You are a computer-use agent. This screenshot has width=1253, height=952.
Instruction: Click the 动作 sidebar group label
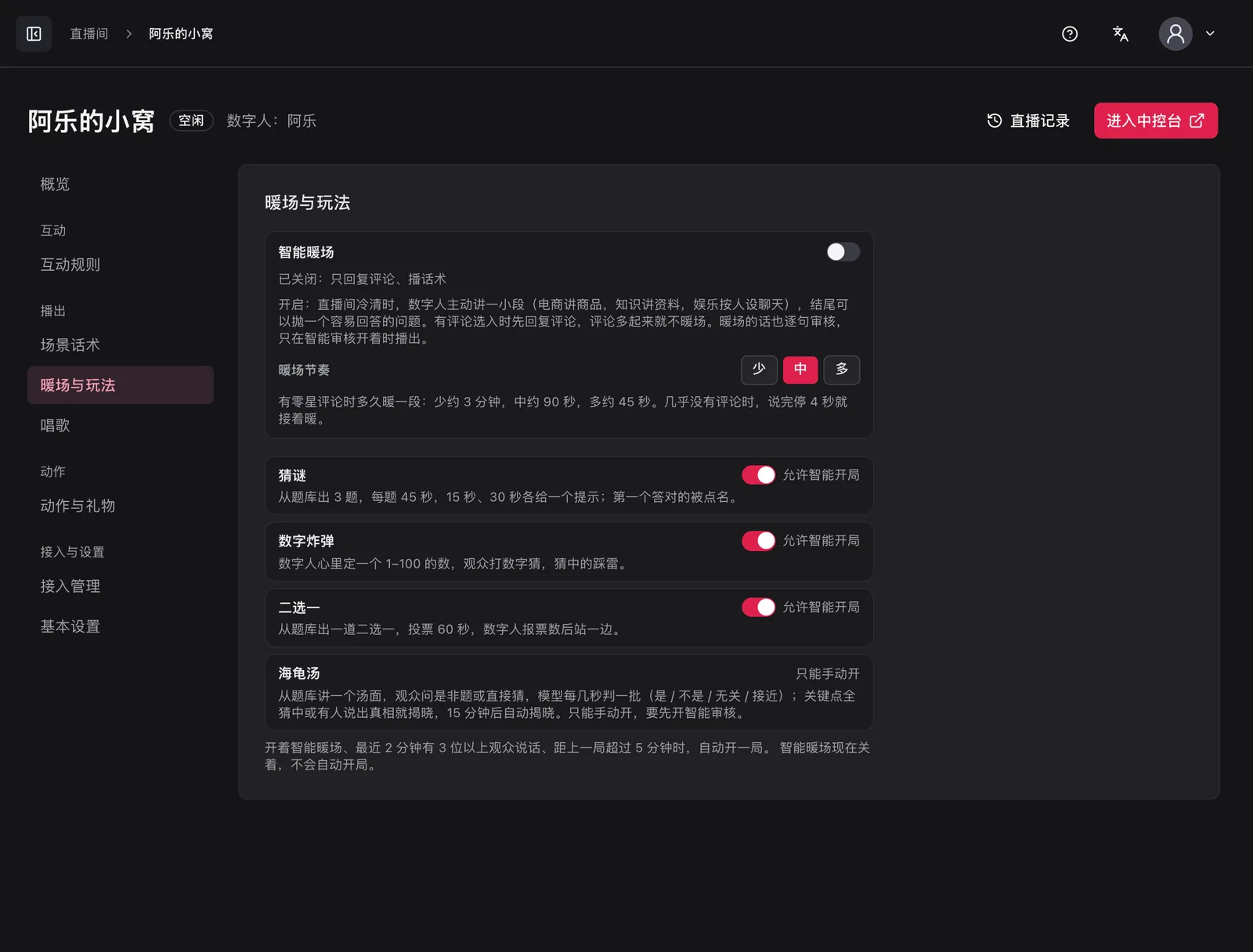[53, 471]
